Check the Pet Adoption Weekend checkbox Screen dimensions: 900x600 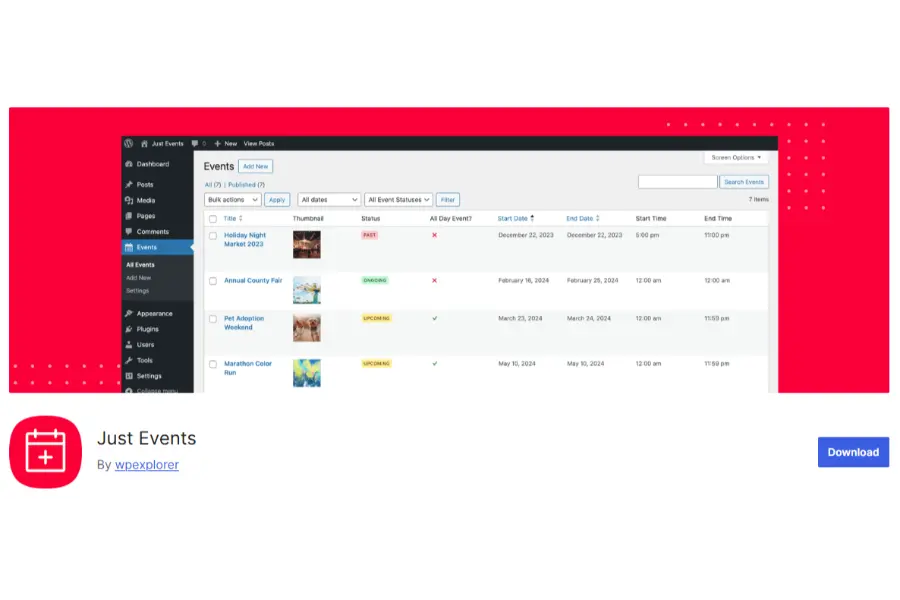(x=213, y=319)
